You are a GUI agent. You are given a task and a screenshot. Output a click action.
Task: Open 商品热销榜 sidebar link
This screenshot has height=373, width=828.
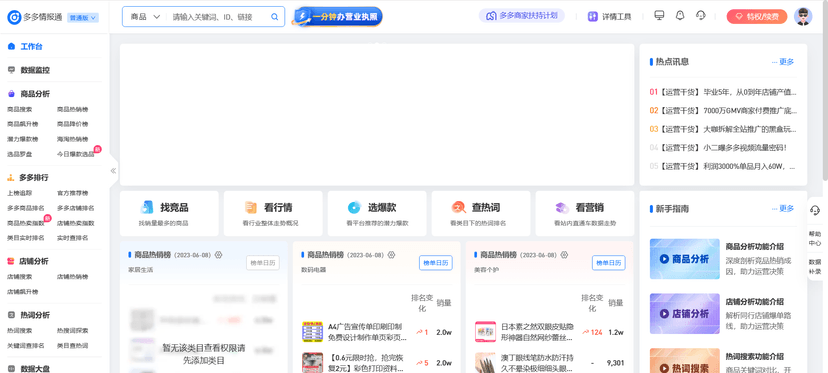coord(72,109)
